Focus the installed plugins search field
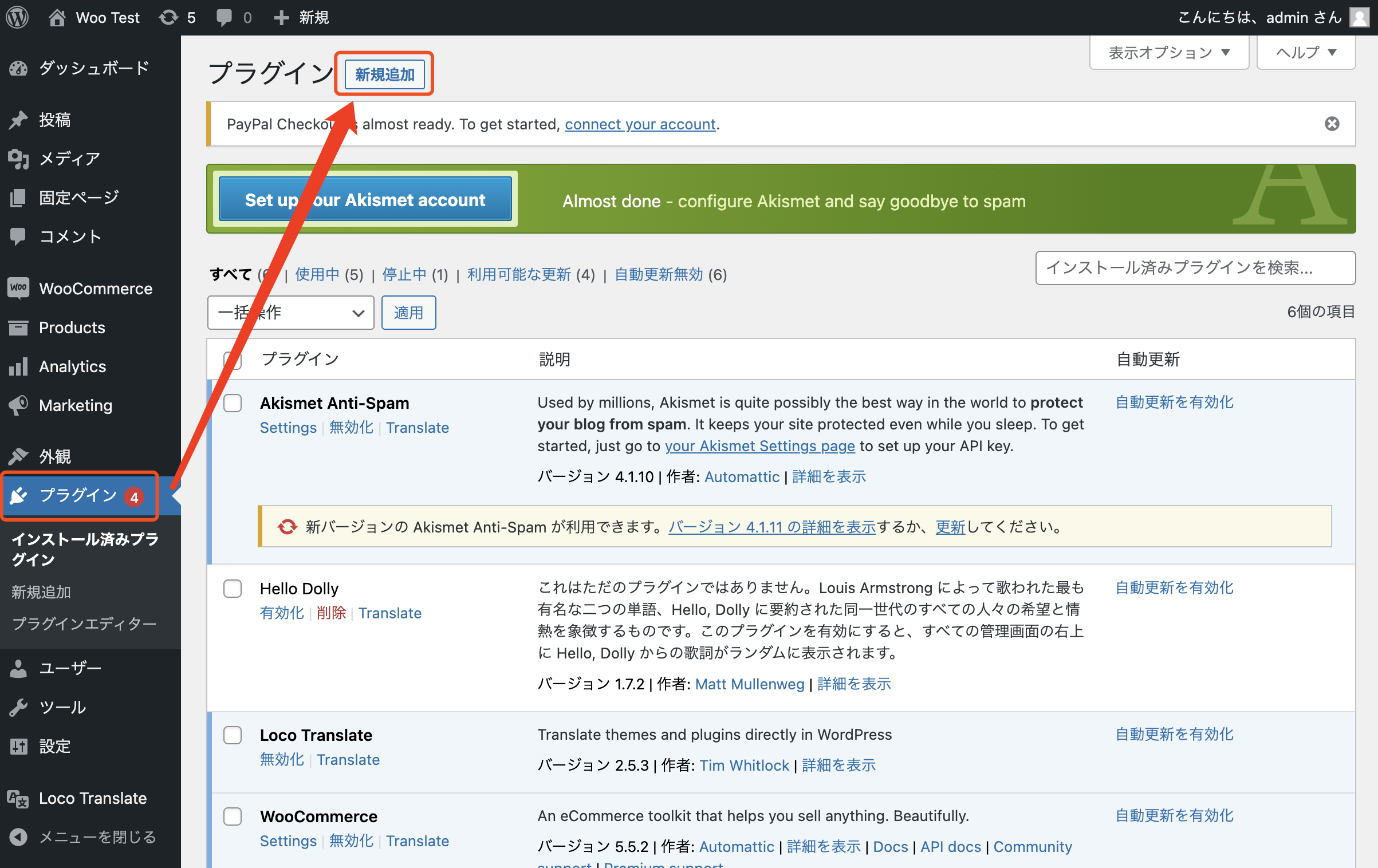This screenshot has height=868, width=1378. (1195, 268)
